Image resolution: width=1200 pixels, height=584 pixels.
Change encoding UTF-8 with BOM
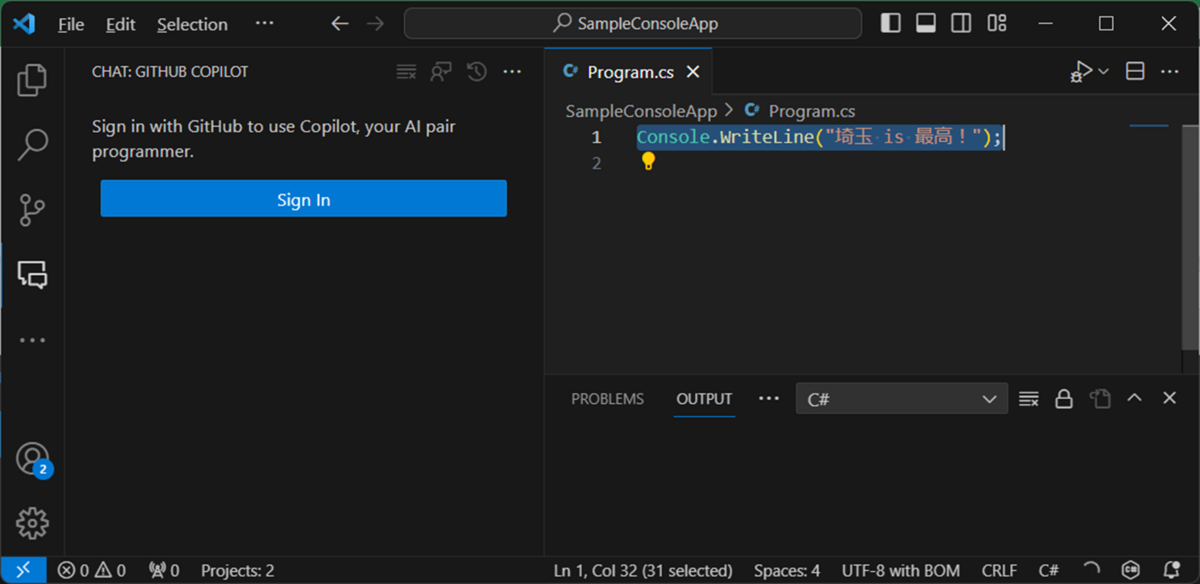coord(900,571)
